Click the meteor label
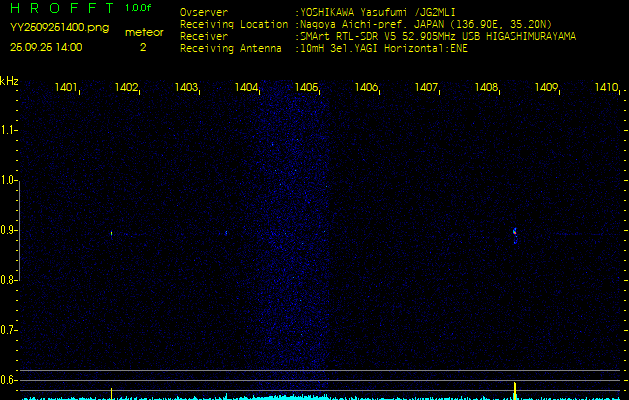The height and width of the screenshot is (400, 629). pos(144,32)
